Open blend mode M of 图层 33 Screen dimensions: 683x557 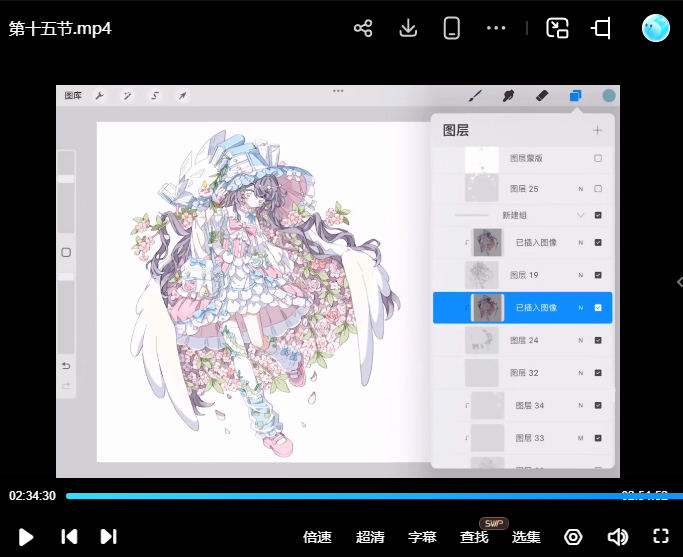click(x=581, y=438)
